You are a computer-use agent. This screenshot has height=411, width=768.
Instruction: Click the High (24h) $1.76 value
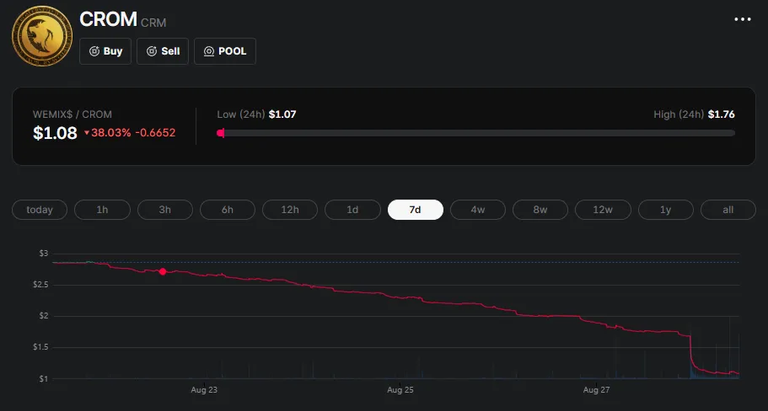click(x=721, y=114)
